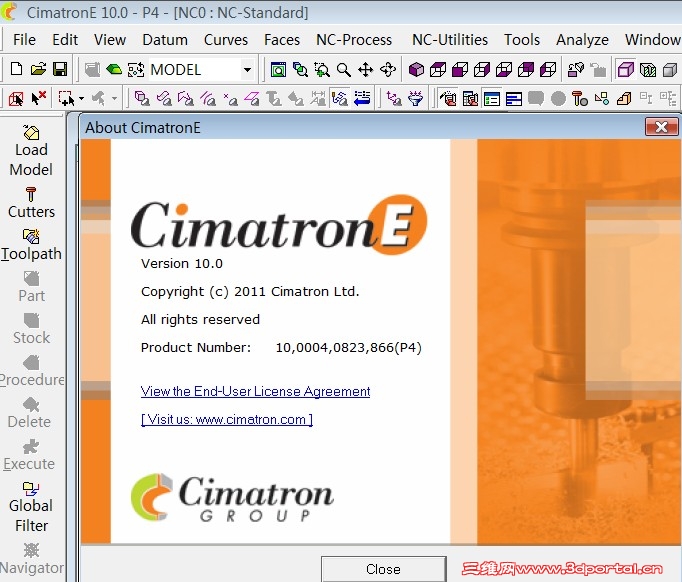
Task: Open the Datum menu
Action: 165,40
